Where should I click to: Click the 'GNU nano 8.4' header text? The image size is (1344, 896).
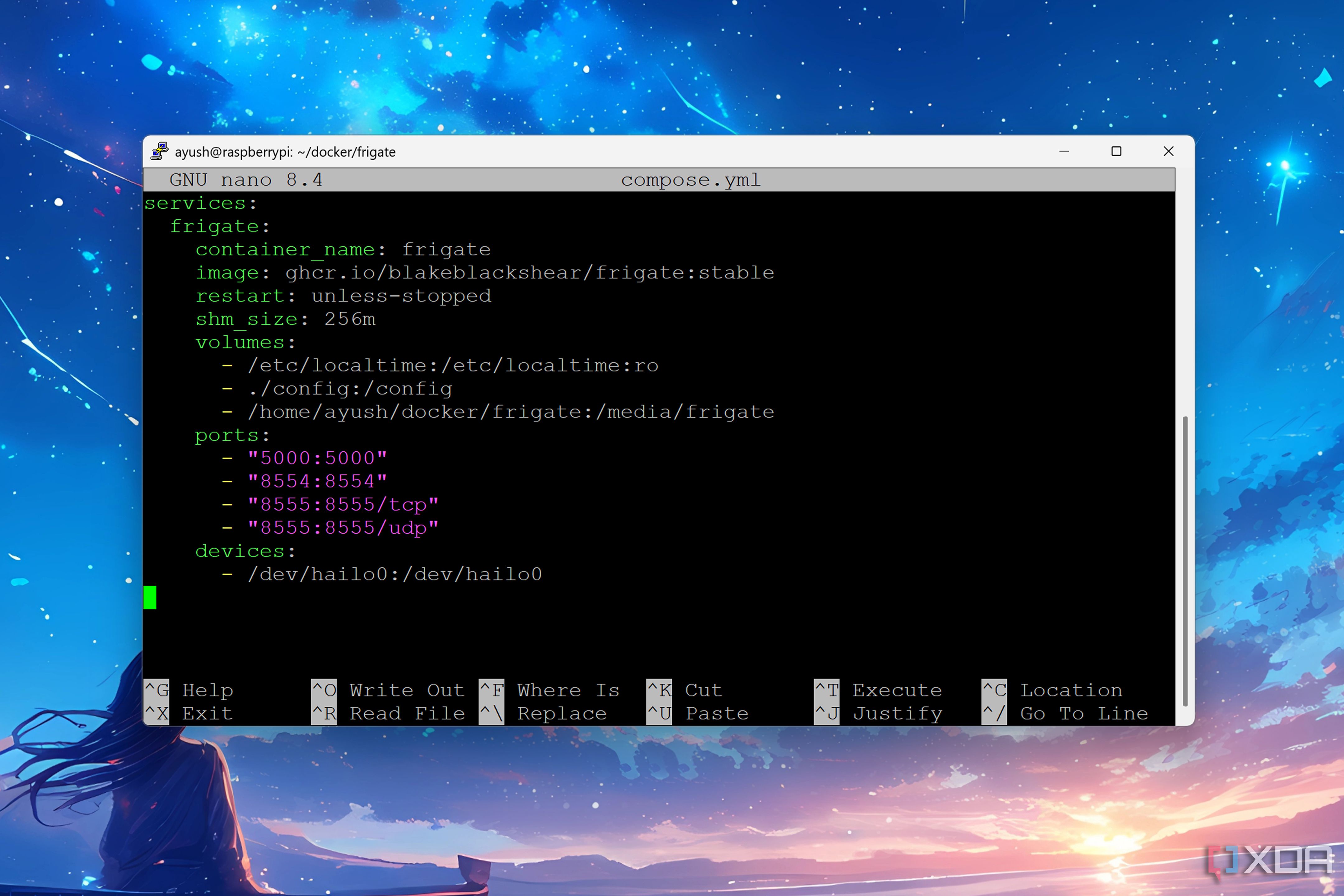point(246,180)
